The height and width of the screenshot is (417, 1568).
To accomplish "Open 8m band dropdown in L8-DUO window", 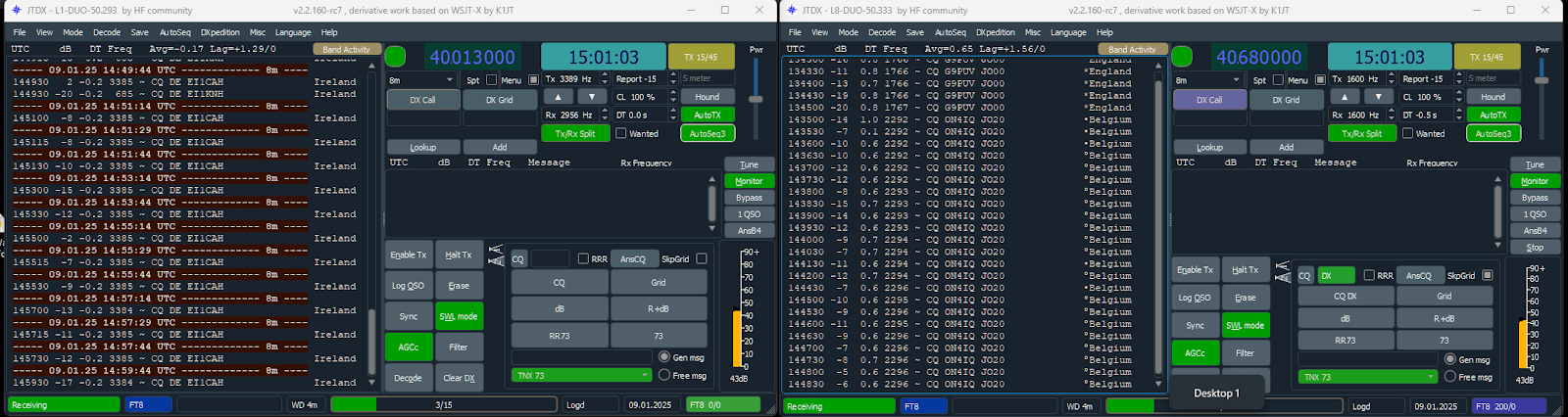I will pyautogui.click(x=1208, y=79).
